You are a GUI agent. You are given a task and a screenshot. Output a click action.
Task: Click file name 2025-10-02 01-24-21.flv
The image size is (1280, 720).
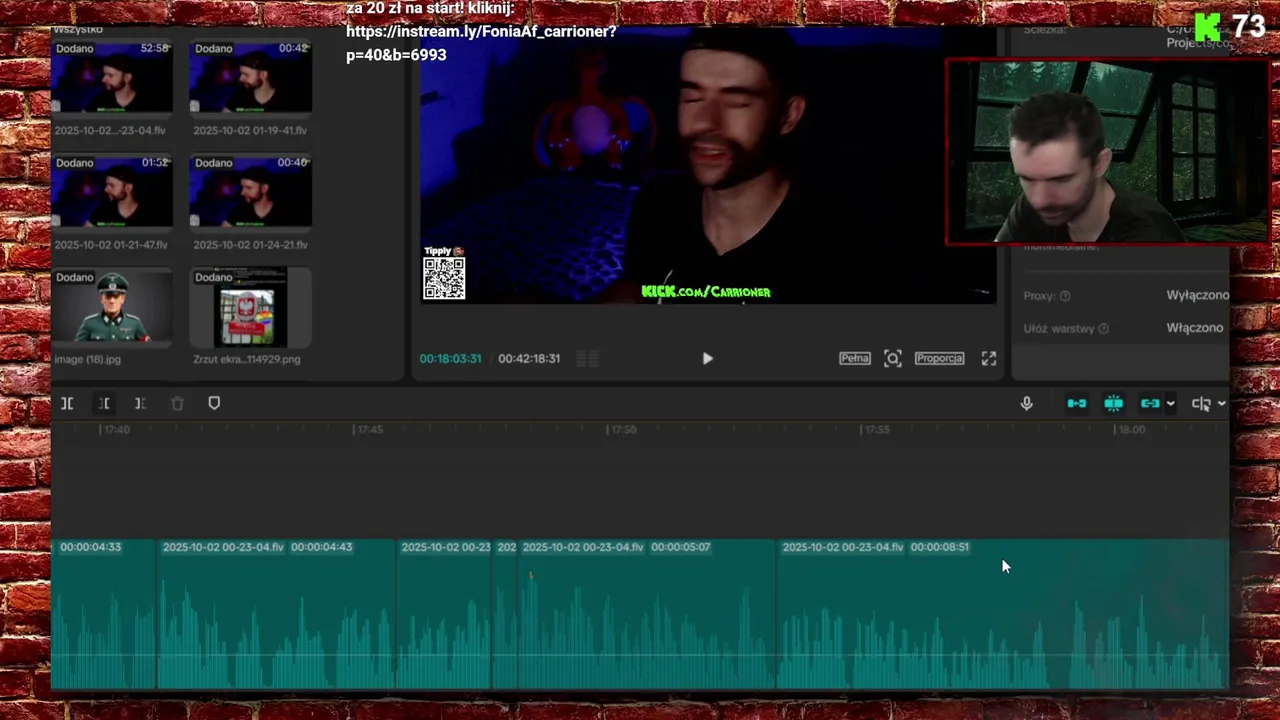[x=250, y=244]
